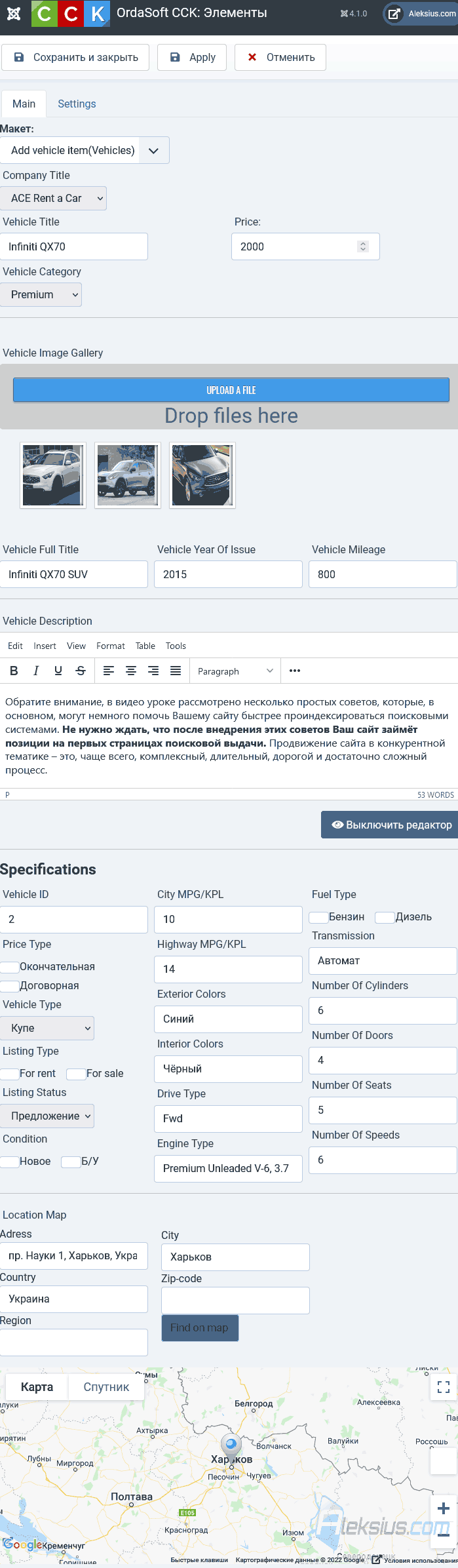The height and width of the screenshot is (1568, 458).
Task: Open Listing Status dropdown Предложение
Action: point(47,1116)
